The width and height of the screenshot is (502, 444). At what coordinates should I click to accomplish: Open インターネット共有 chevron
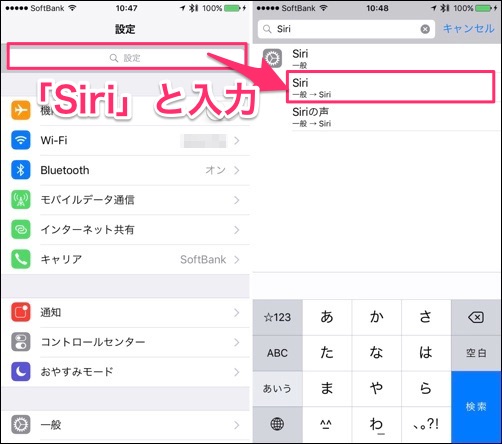(x=237, y=230)
